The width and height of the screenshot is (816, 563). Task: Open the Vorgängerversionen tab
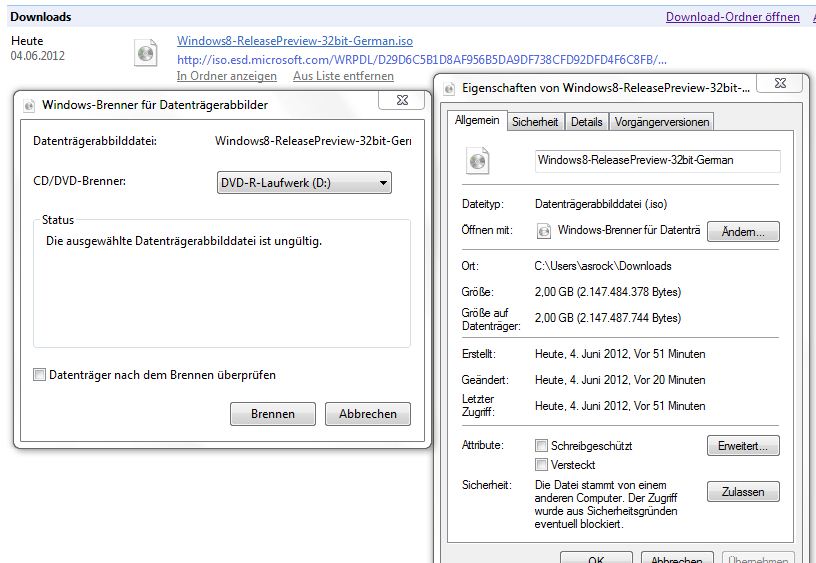coord(661,122)
